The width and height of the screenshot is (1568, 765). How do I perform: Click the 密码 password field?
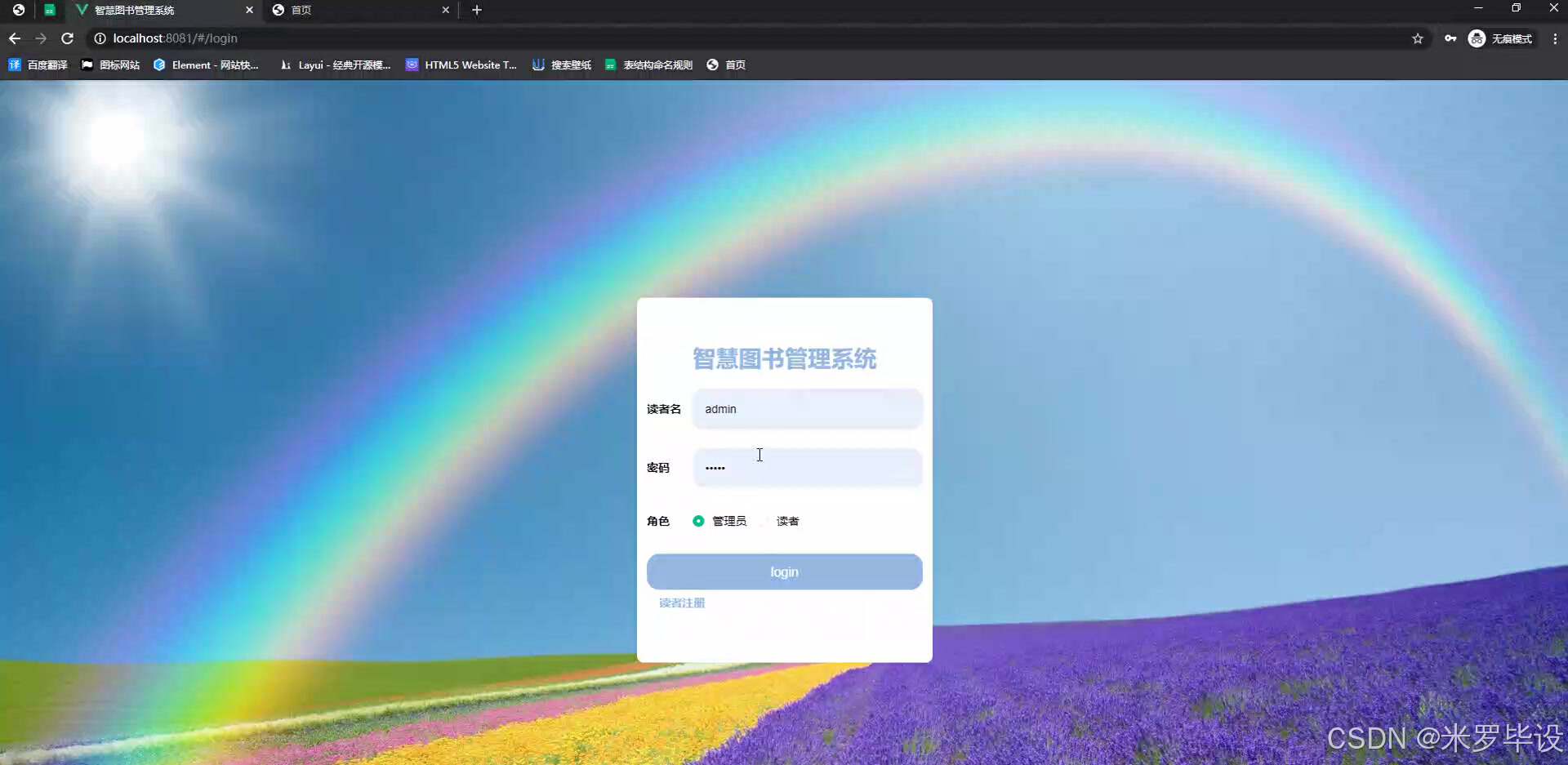(808, 468)
